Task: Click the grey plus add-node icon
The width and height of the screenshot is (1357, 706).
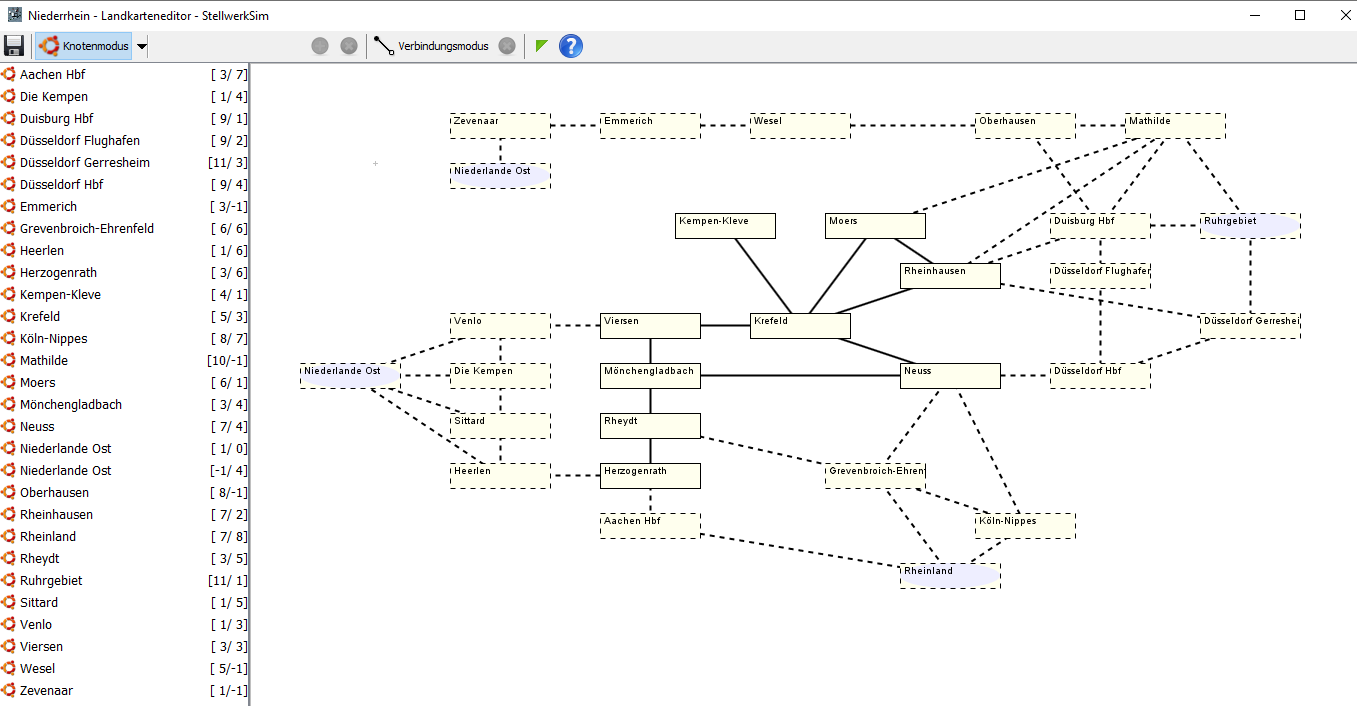Action: pyautogui.click(x=320, y=46)
